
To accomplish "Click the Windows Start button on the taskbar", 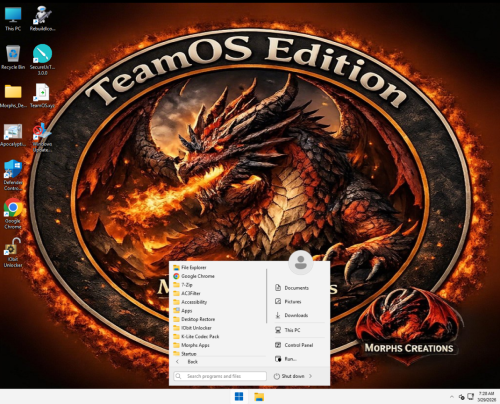I will (239, 397).
